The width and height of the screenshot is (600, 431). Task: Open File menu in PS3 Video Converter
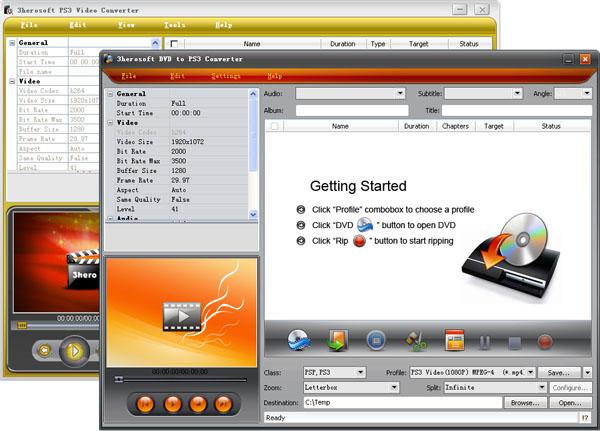pyautogui.click(x=29, y=25)
